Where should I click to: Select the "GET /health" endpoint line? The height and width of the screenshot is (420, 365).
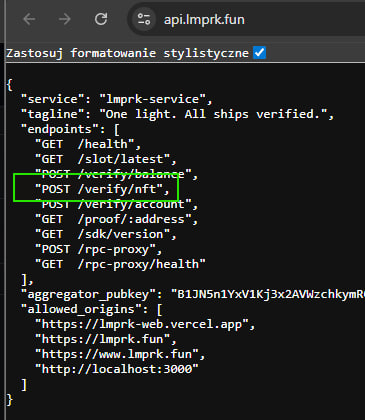tap(88, 144)
